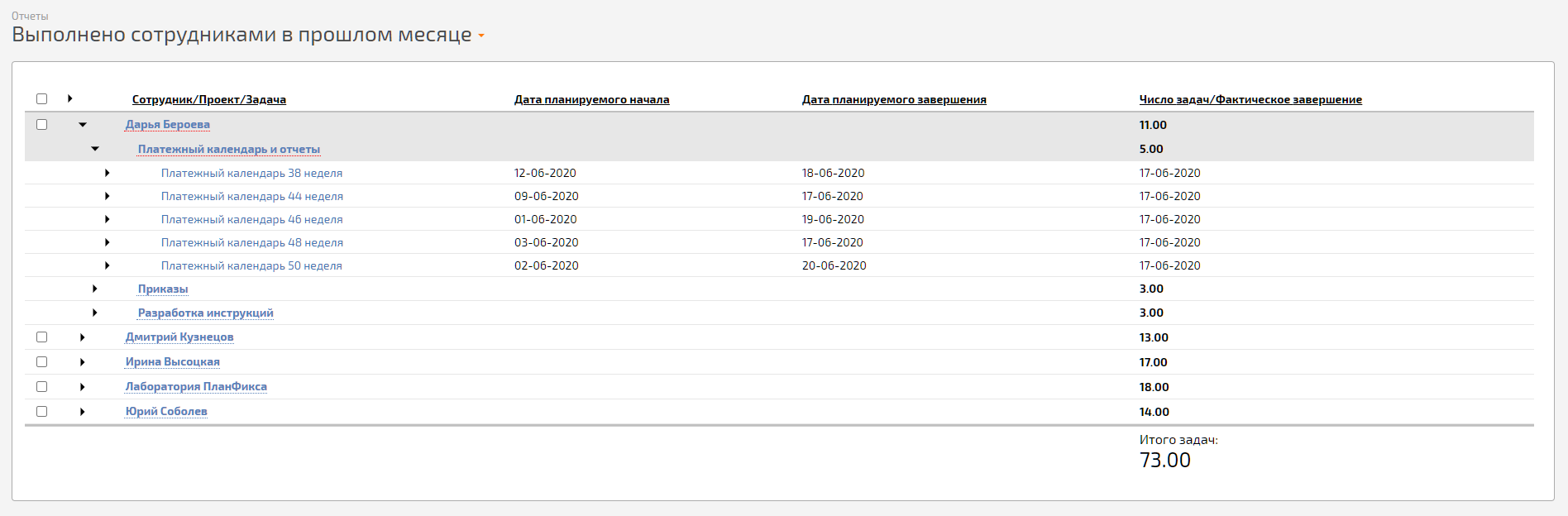Sort by Сотрудник/Проект/Задача column
1568x516 pixels.
(x=209, y=100)
